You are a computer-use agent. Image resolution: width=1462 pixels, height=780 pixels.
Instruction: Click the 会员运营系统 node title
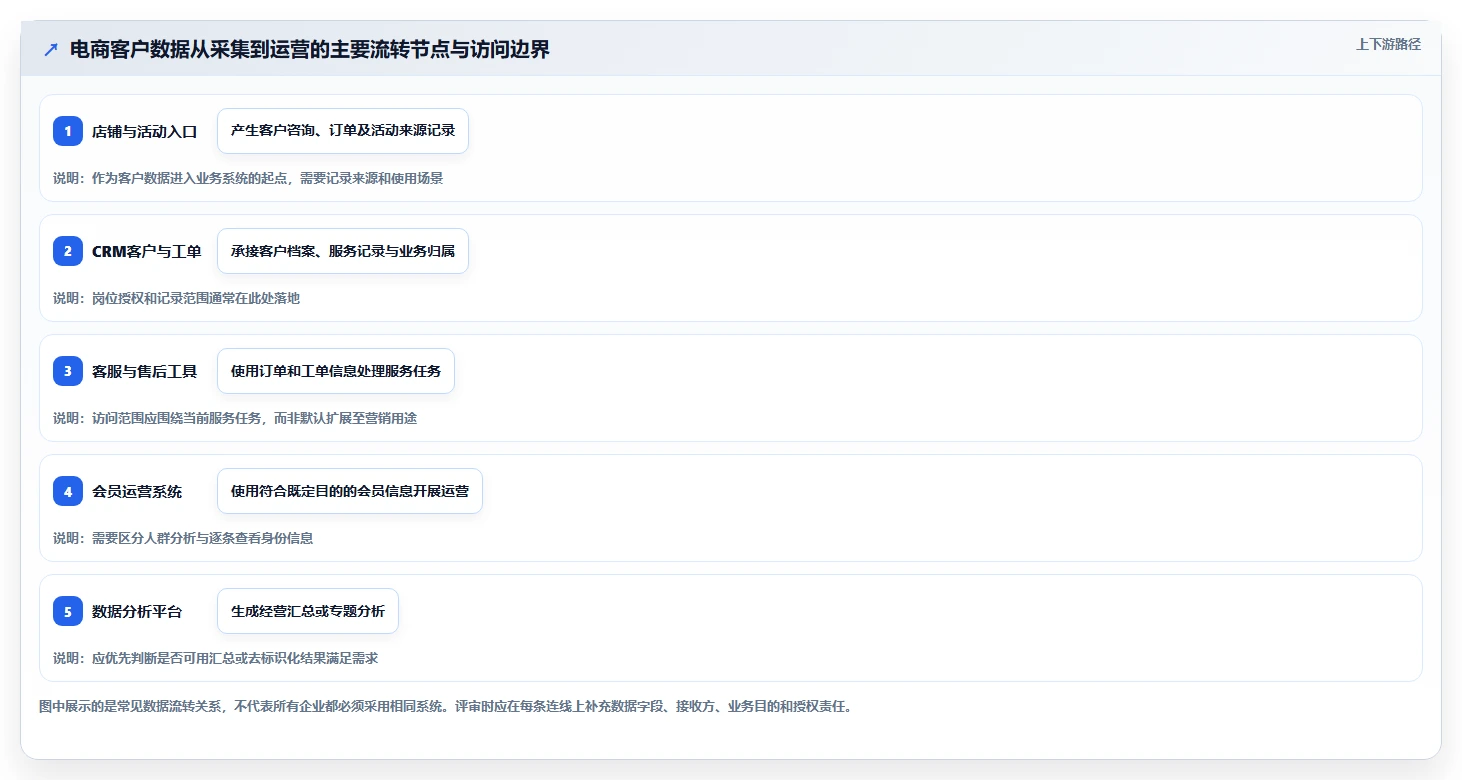137,491
